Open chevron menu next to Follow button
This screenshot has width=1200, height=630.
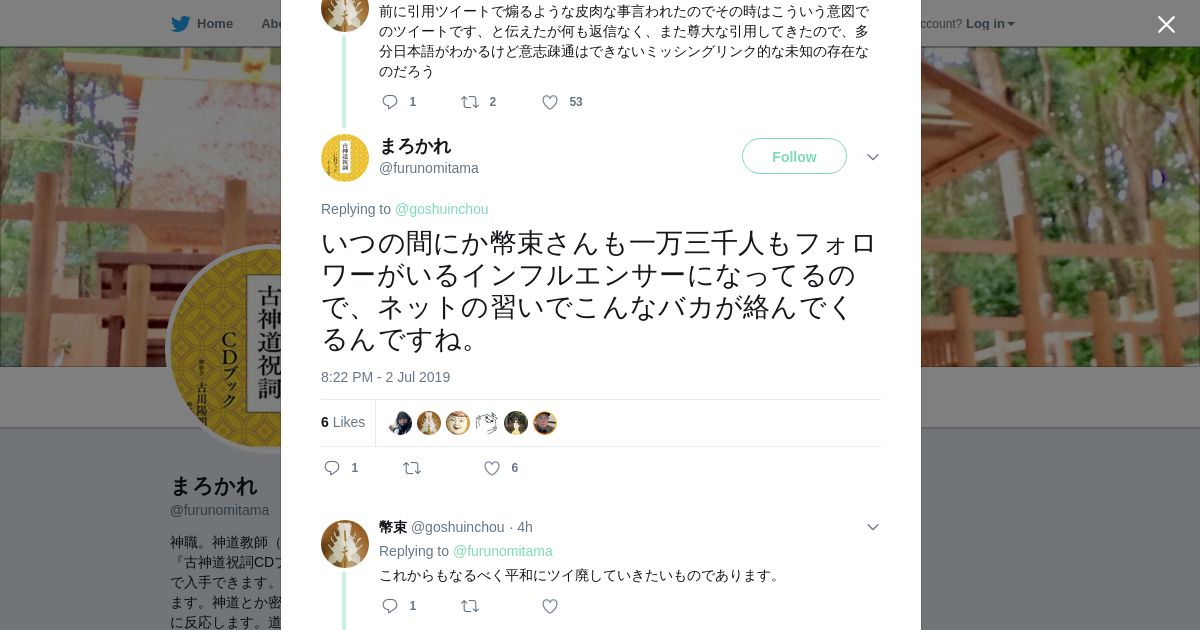872,157
